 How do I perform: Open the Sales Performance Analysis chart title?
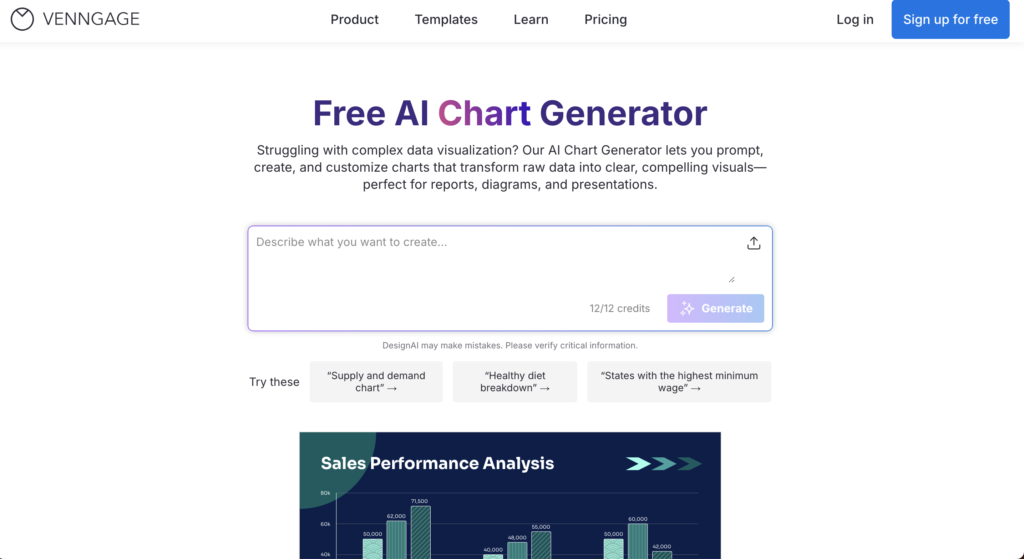[x=437, y=463]
